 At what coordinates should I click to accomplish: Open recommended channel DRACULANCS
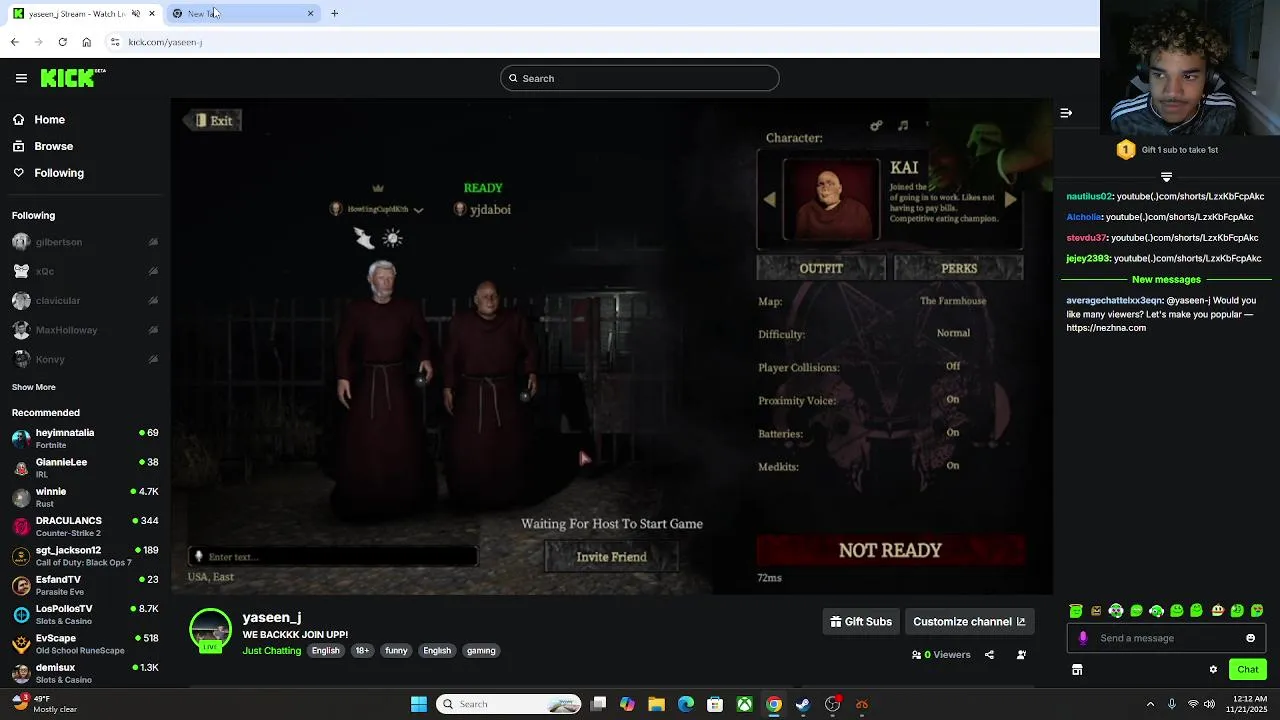tap(85, 526)
